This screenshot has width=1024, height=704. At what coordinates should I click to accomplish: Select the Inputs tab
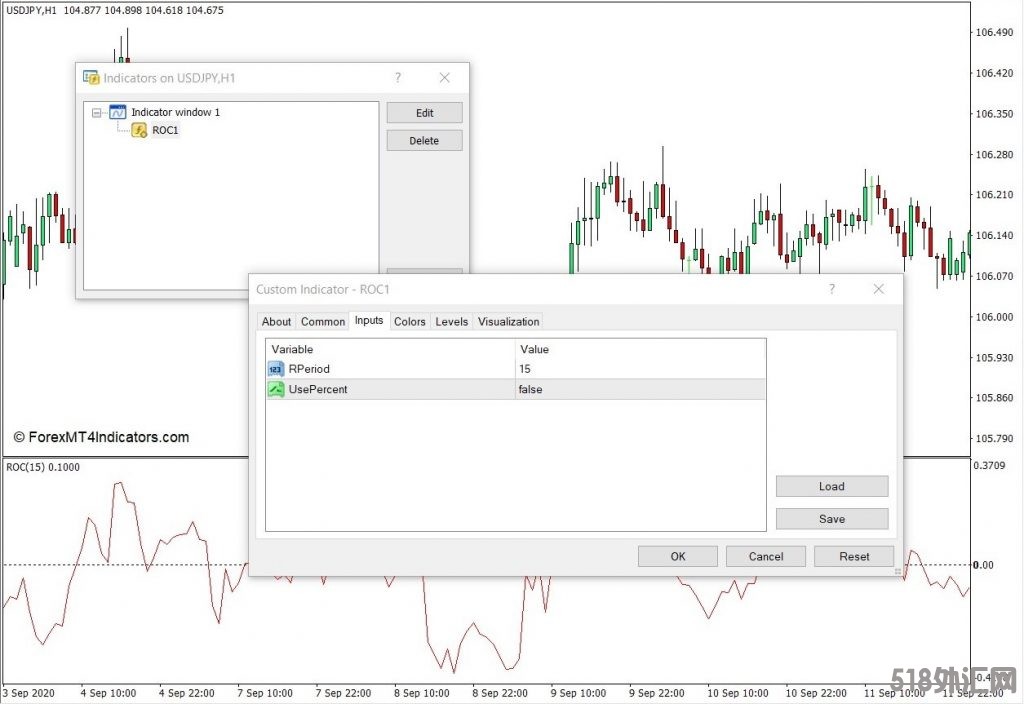coord(369,320)
